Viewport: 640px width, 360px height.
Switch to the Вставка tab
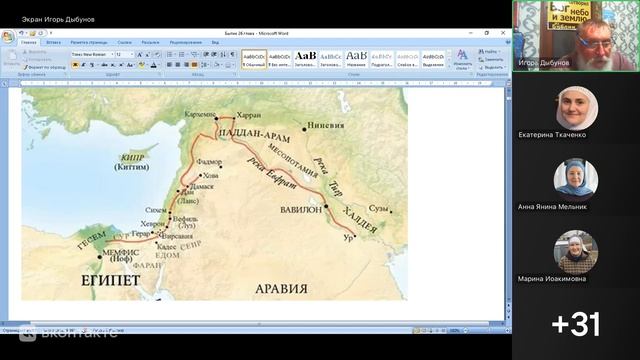53,42
